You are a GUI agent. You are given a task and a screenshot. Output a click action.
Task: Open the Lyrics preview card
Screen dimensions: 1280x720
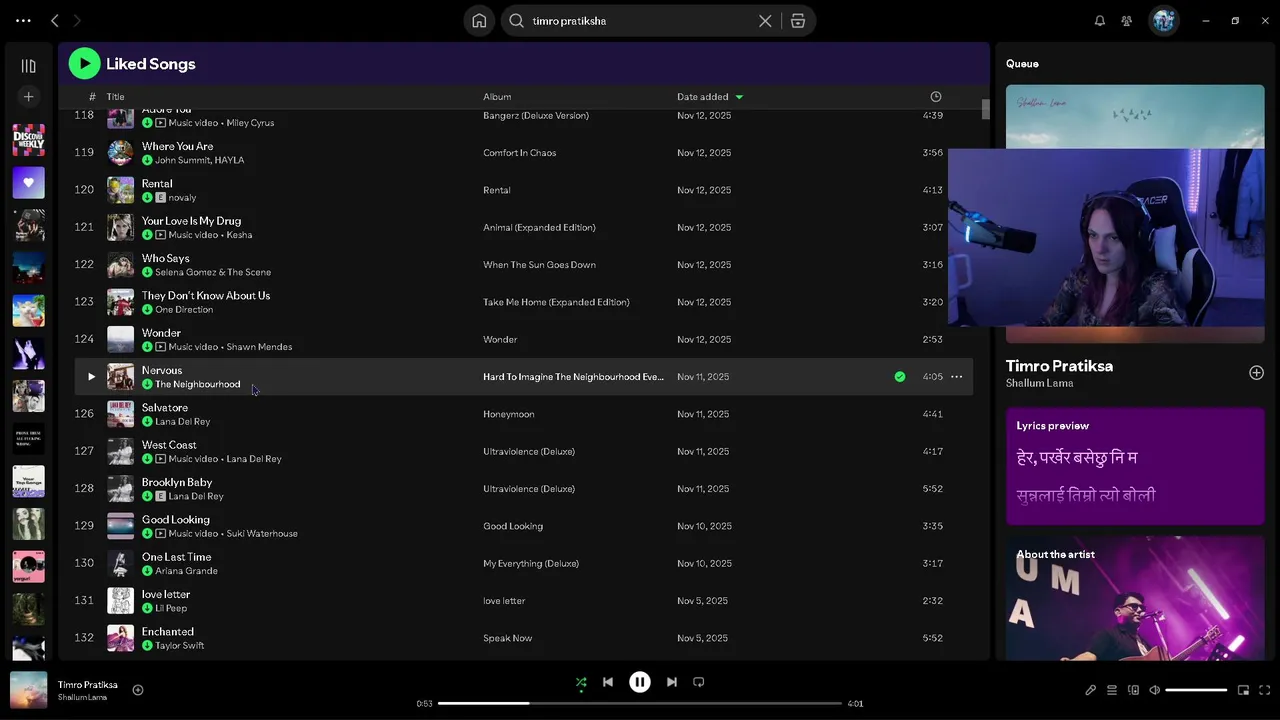click(1135, 466)
